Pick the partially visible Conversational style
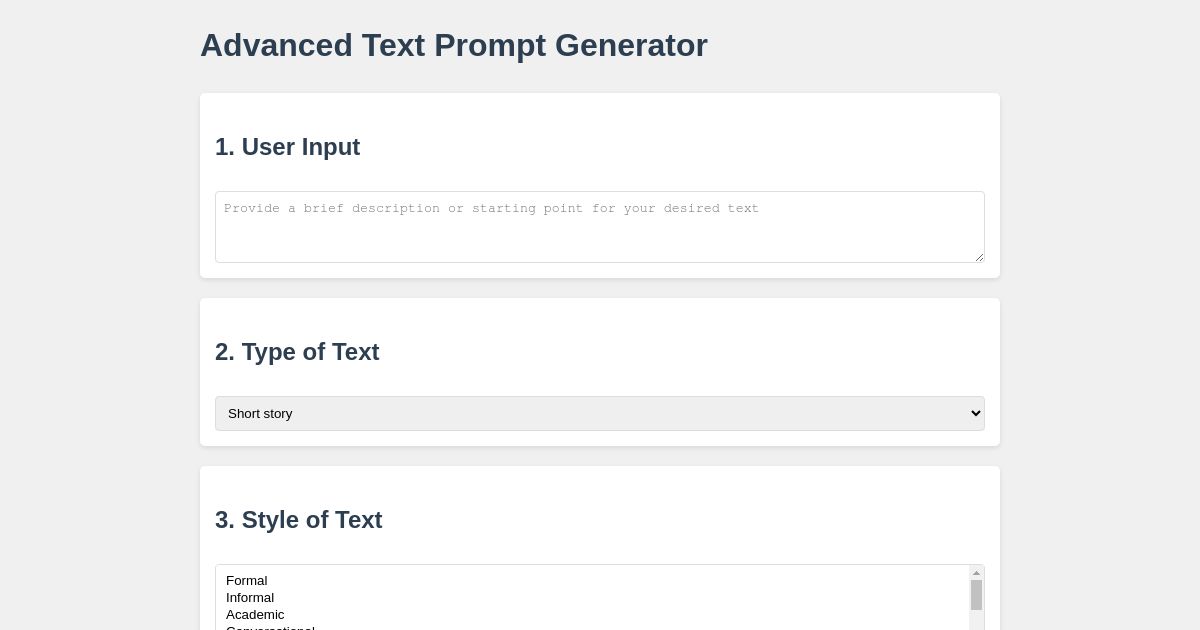This screenshot has width=1200, height=630. coord(270,627)
